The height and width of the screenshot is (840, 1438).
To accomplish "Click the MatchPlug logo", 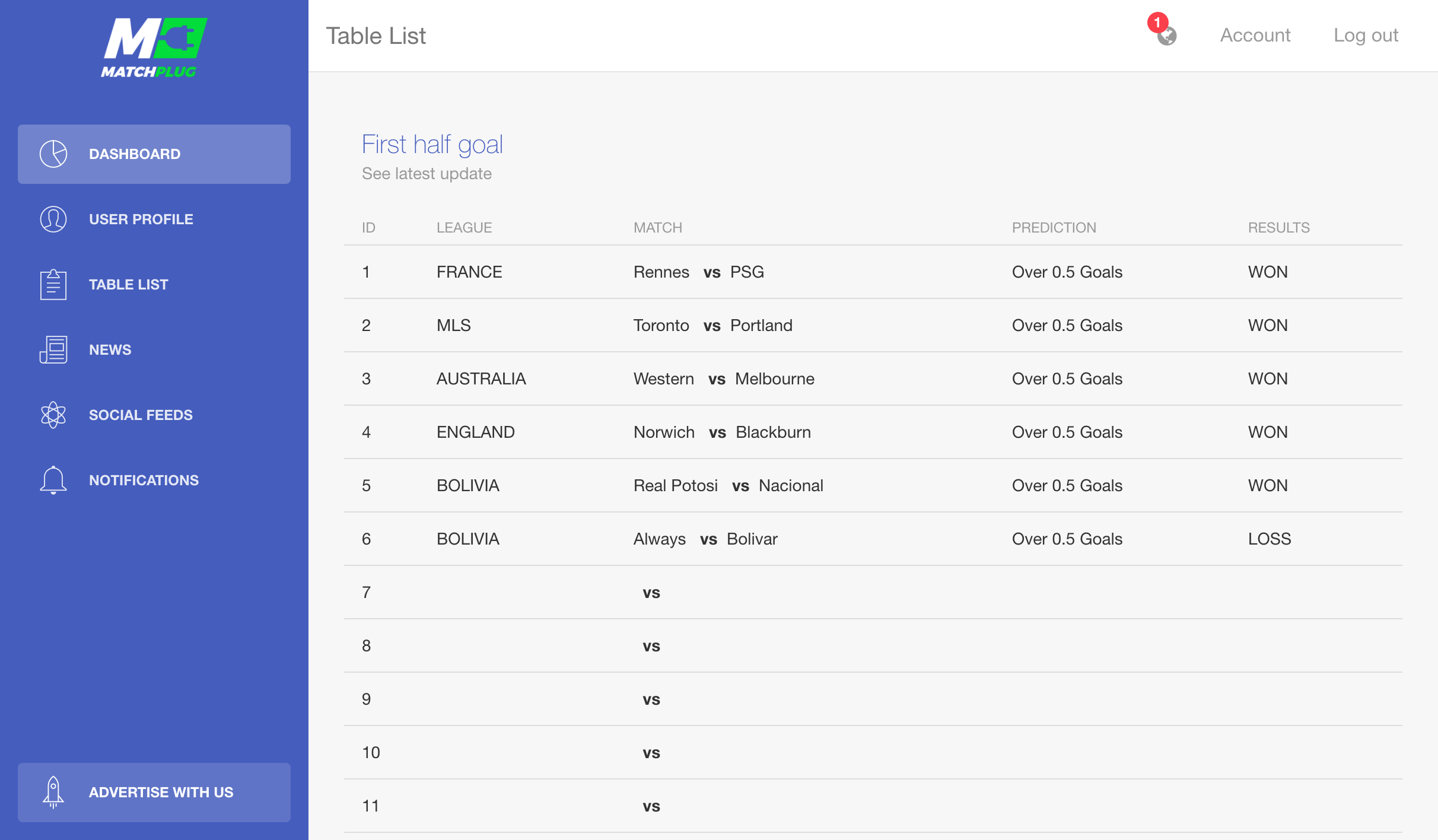I will (x=154, y=47).
